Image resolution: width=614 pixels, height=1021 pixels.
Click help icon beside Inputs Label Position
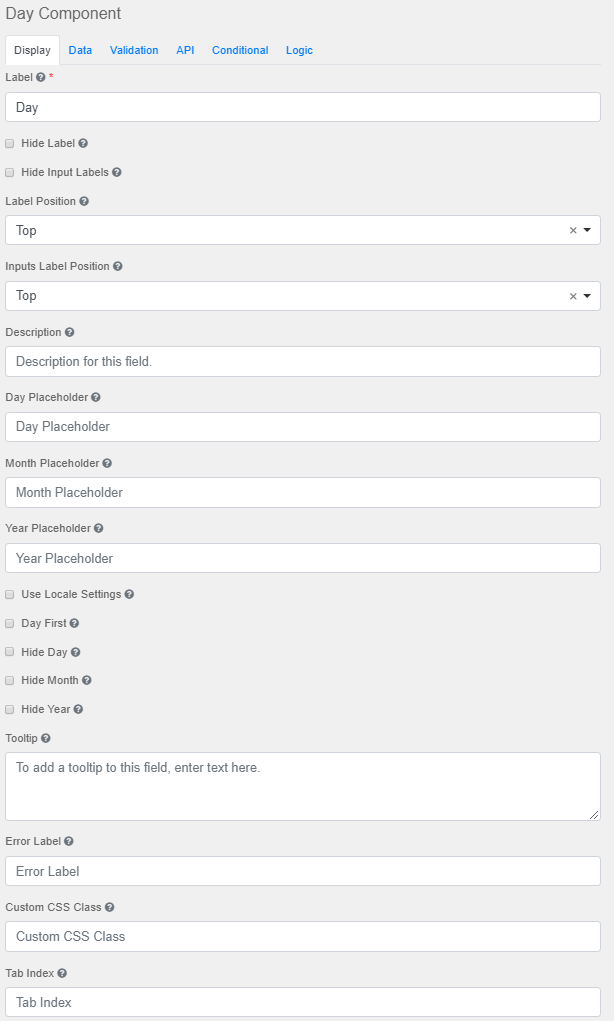(118, 267)
